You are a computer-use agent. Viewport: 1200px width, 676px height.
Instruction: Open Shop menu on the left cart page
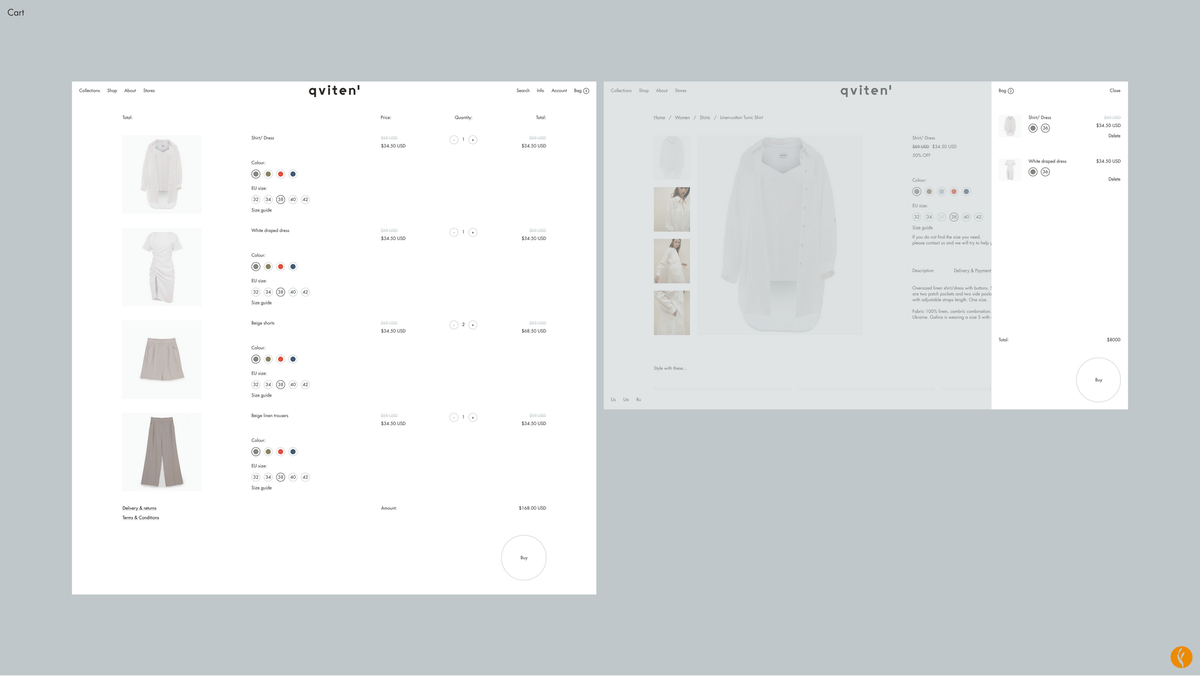click(112, 91)
